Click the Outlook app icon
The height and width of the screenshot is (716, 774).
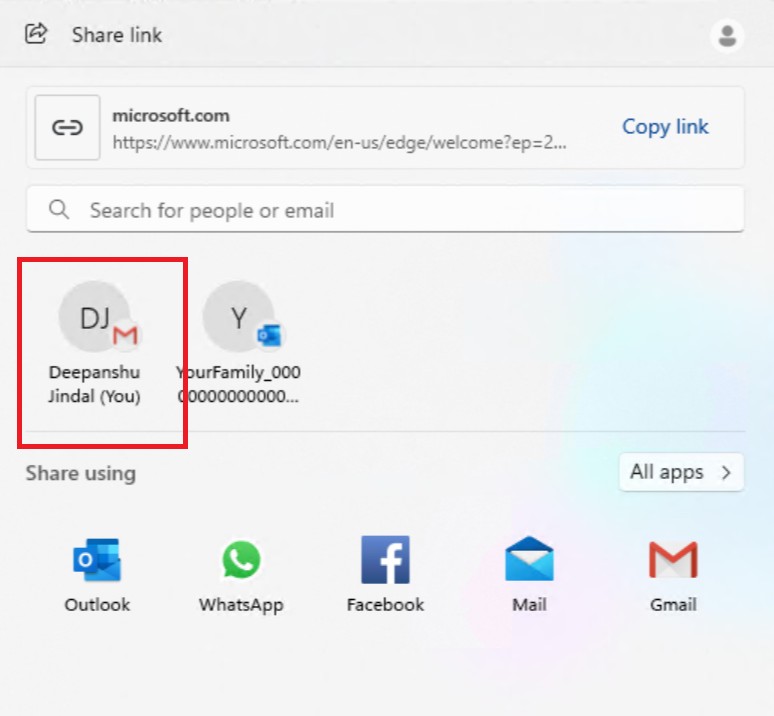pos(97,560)
